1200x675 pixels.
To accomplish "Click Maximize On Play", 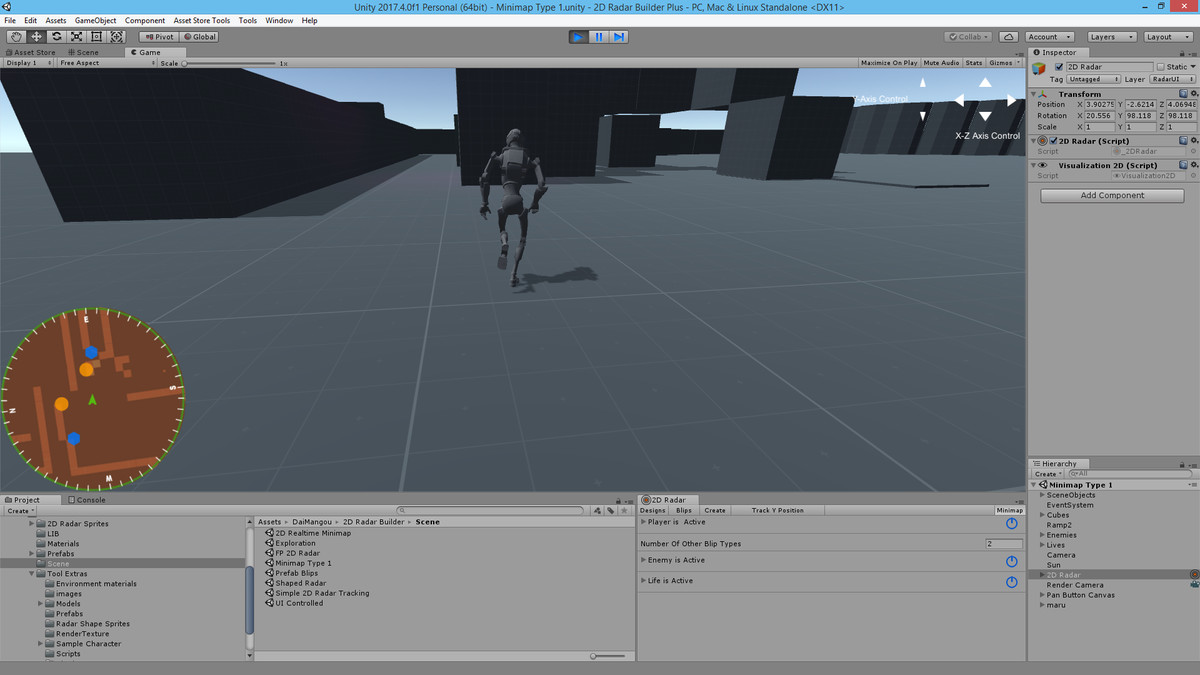I will coord(888,62).
